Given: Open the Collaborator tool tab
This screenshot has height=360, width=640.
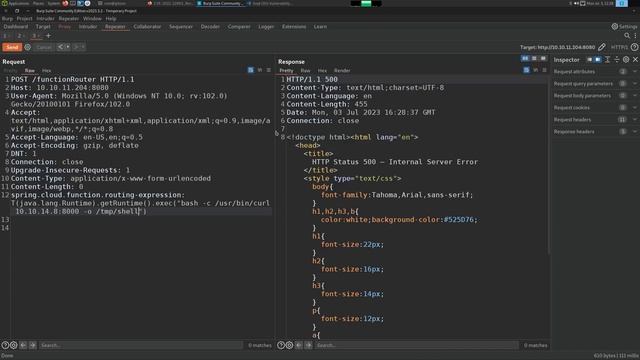Looking at the screenshot, I should pos(147,27).
